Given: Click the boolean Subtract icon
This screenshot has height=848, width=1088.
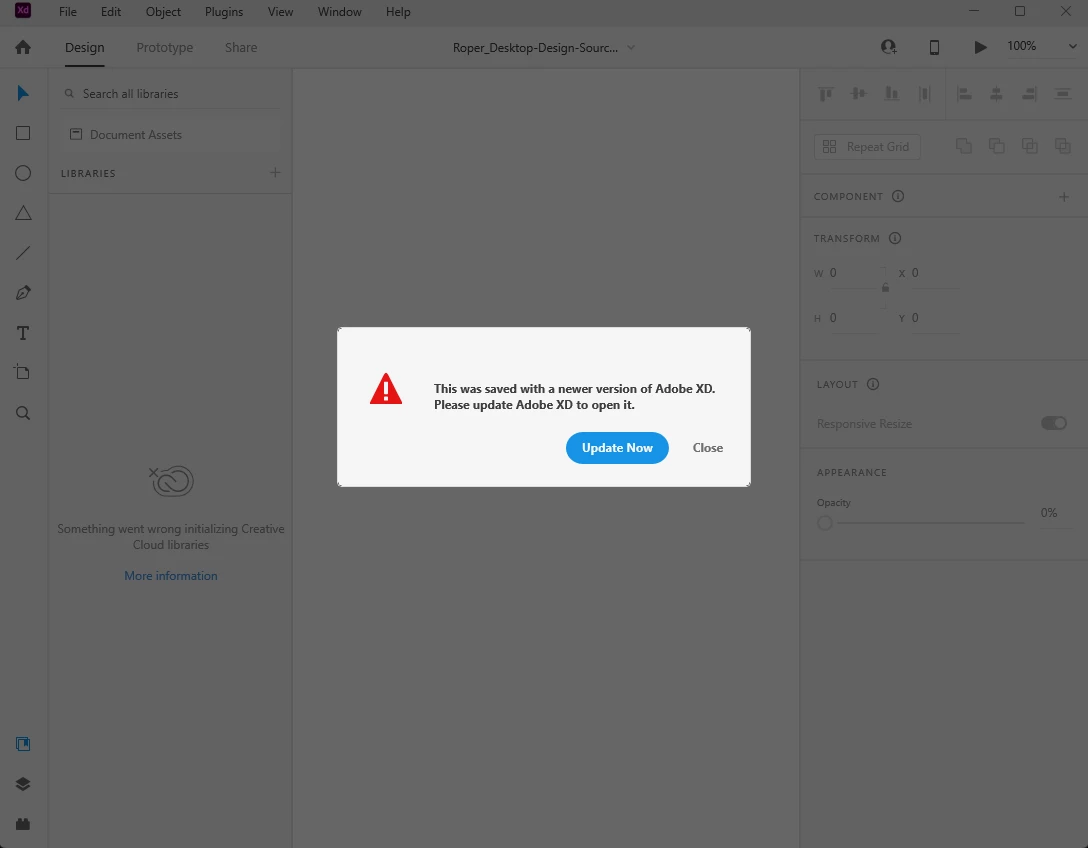Looking at the screenshot, I should click(x=996, y=146).
